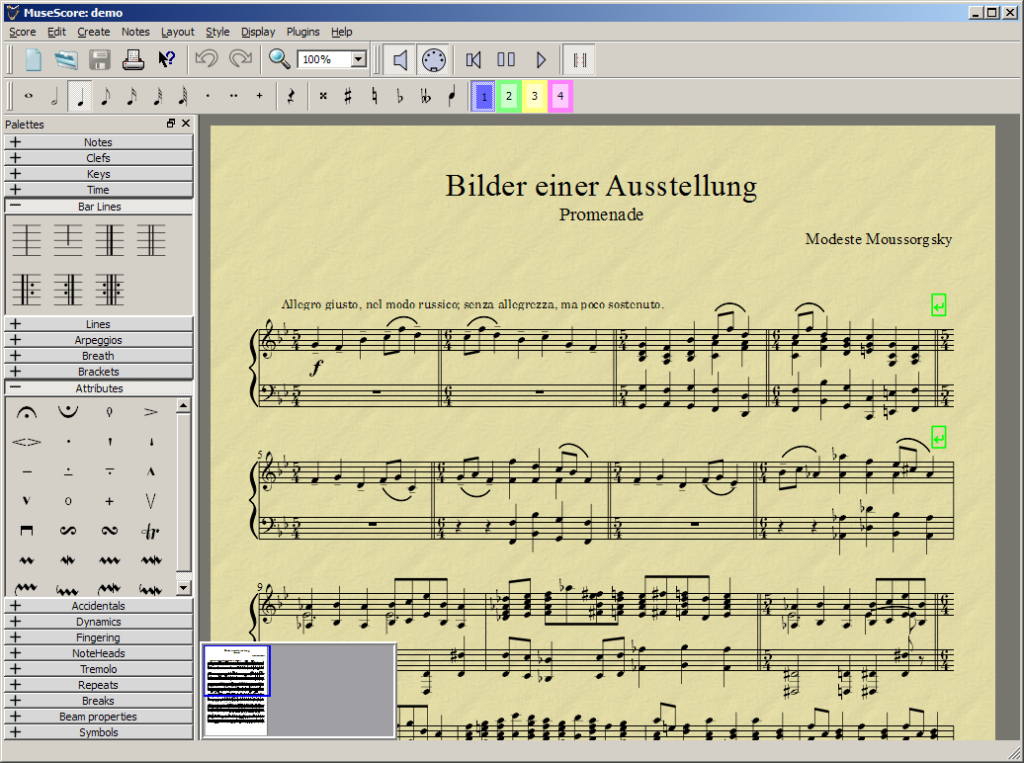
Task: Pick the final thin-thick bar line
Action: click(110, 240)
